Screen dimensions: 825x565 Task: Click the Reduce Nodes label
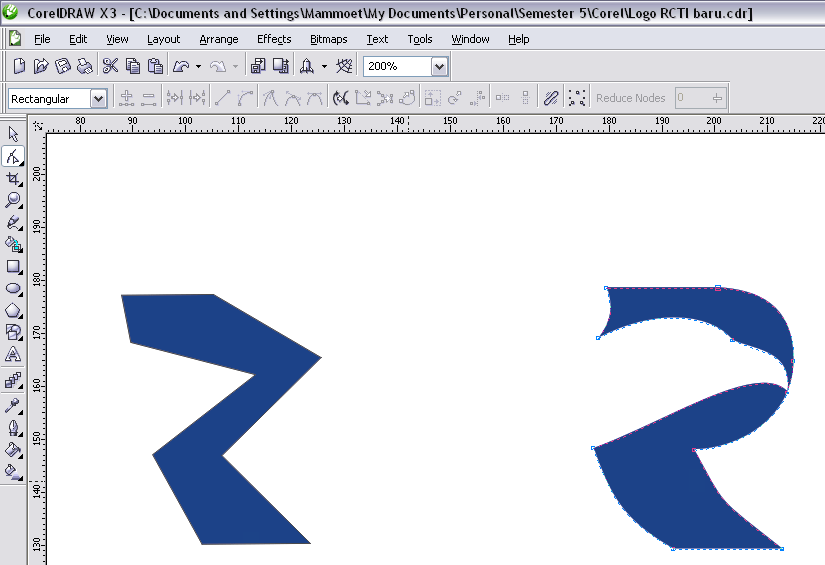(630, 98)
